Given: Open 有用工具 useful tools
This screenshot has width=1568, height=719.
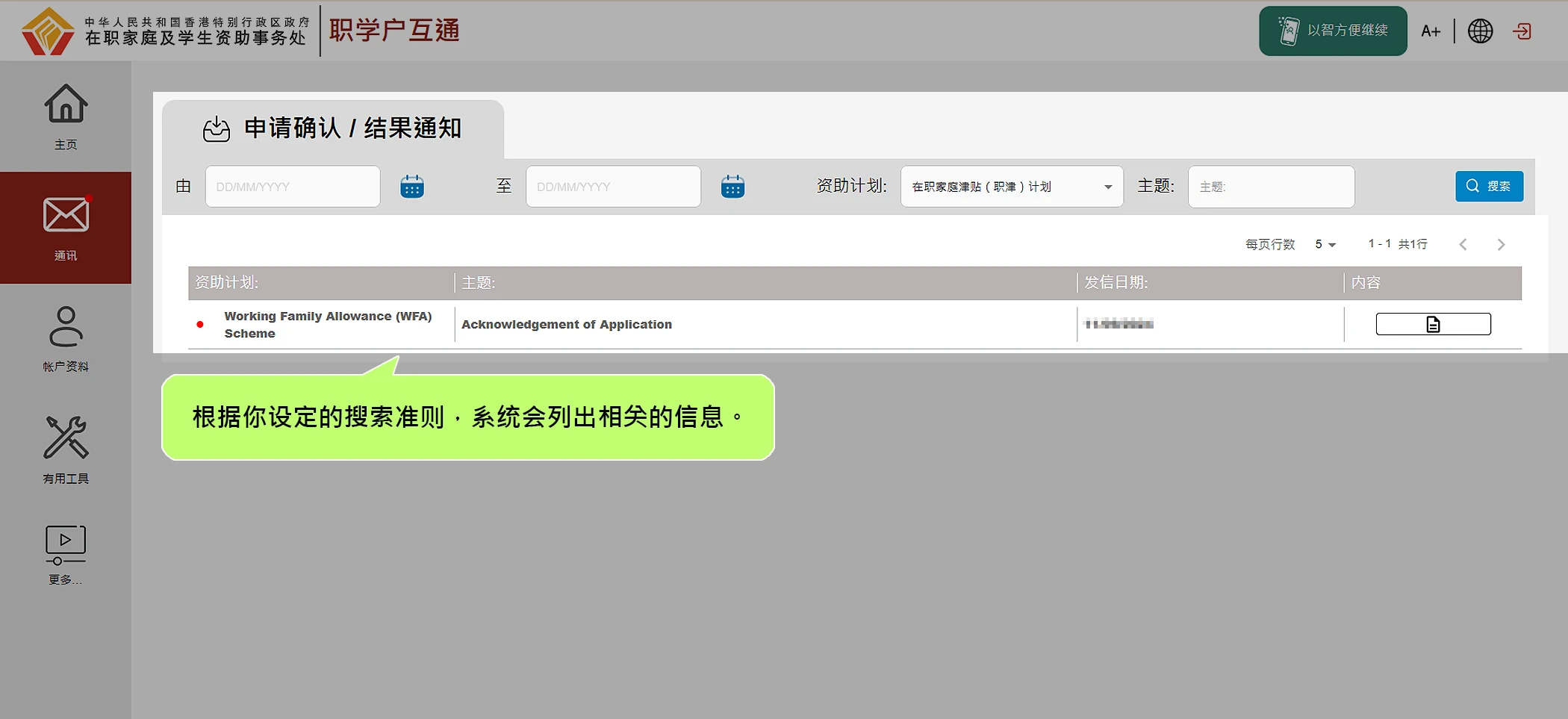Looking at the screenshot, I should tap(66, 449).
